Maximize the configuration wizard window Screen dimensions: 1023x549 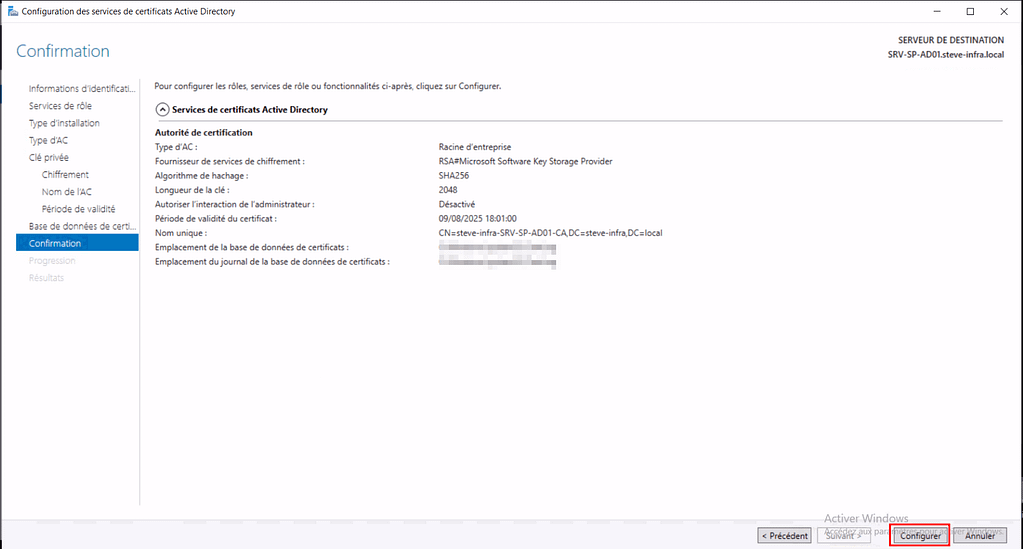point(970,11)
